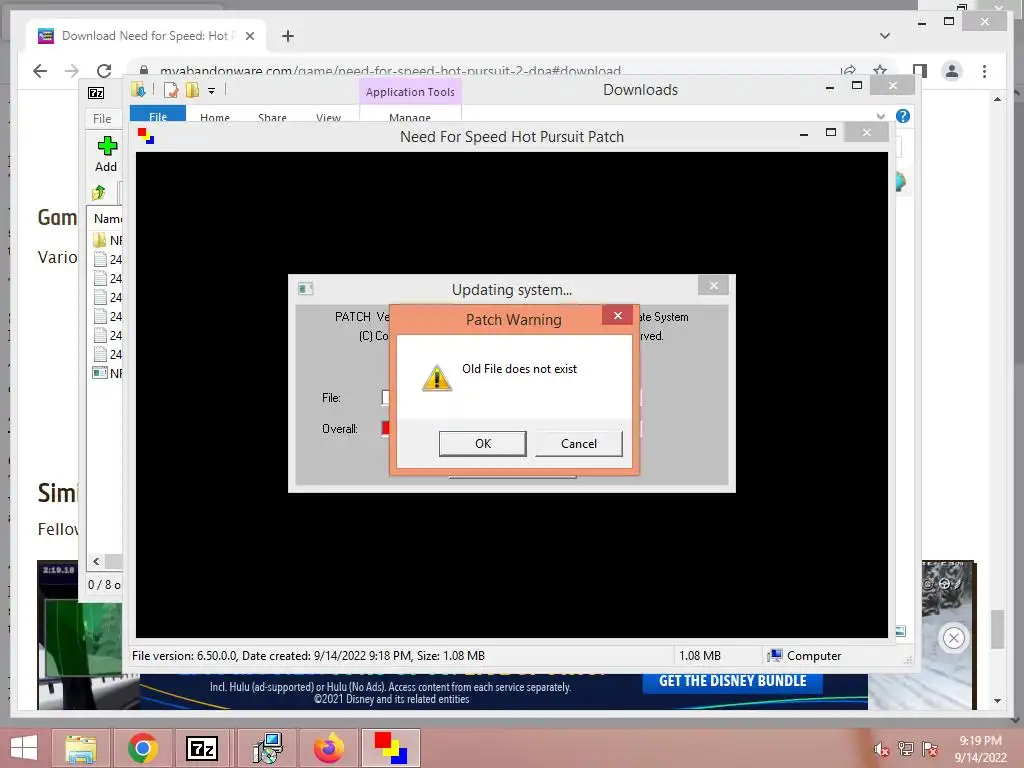1024x768 pixels.
Task: Go forward in Chrome
Action: point(72,71)
